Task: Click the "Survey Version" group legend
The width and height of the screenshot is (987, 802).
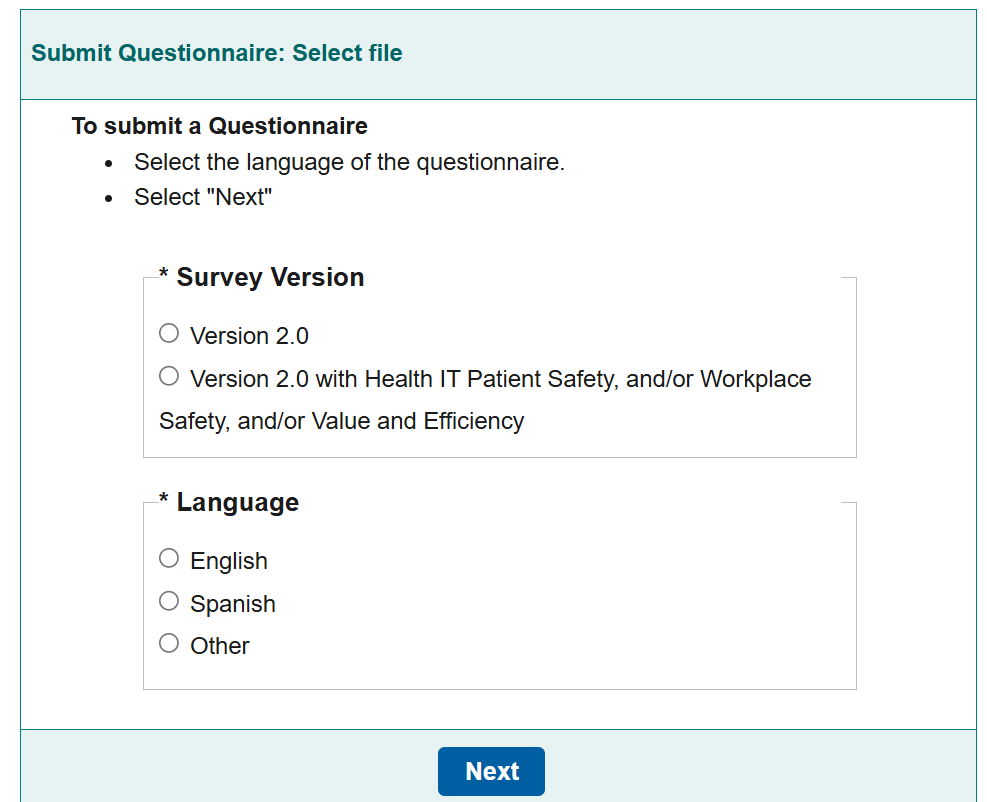Action: coord(270,278)
